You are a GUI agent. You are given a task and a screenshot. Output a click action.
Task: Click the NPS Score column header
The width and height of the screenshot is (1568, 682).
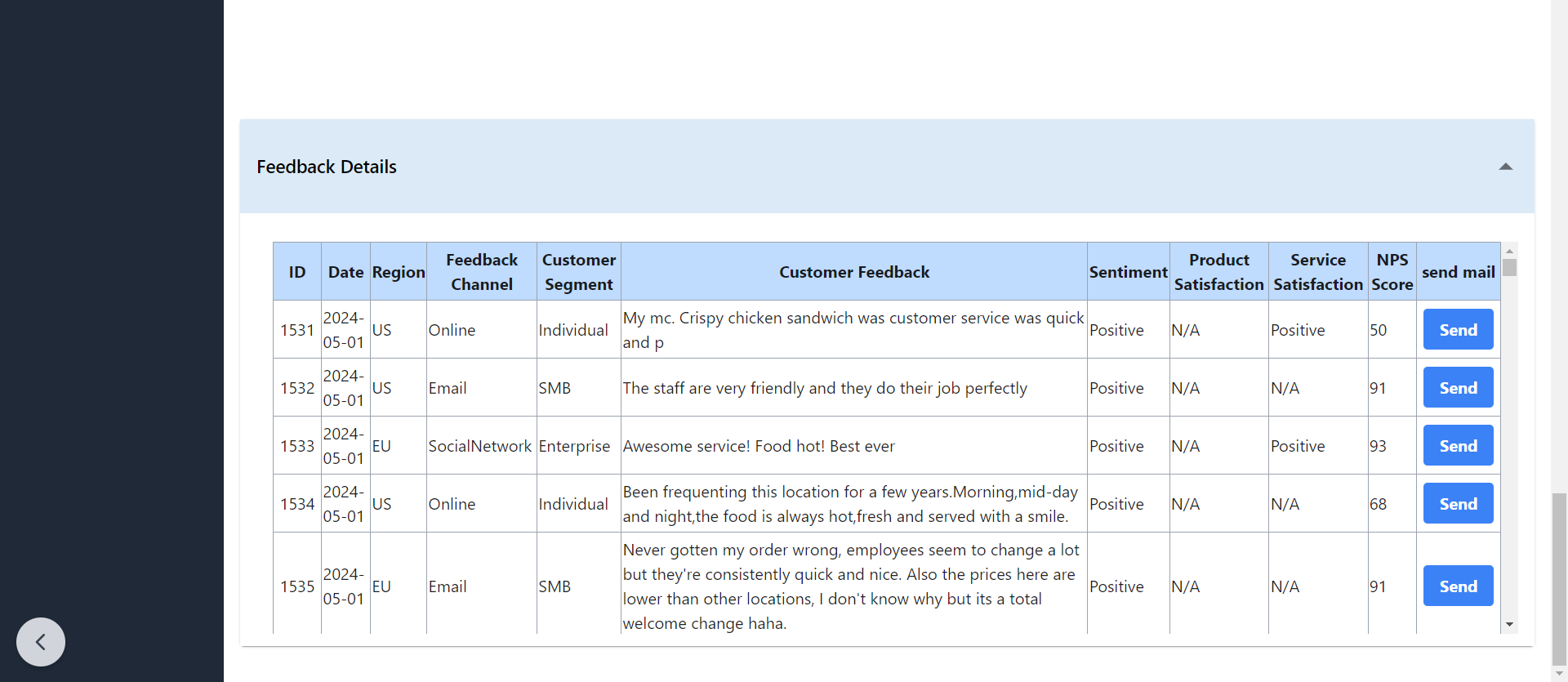pyautogui.click(x=1392, y=271)
